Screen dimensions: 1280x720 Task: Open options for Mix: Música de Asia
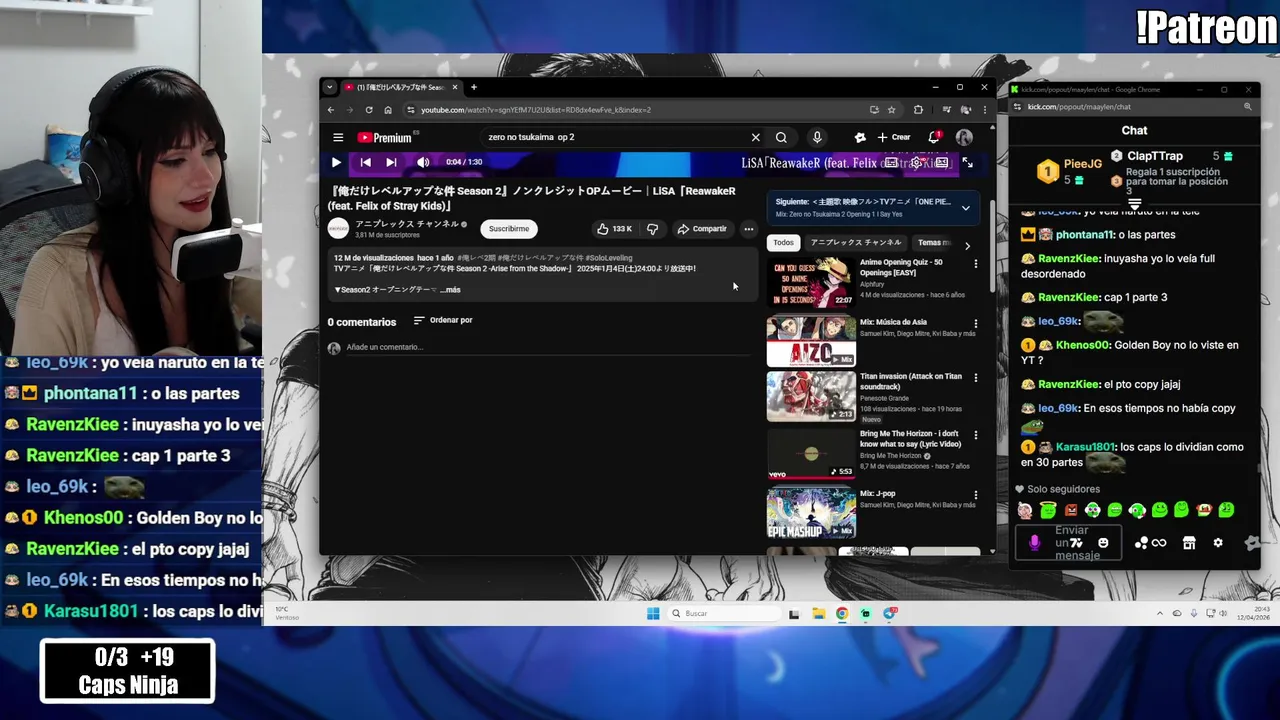tap(976, 324)
